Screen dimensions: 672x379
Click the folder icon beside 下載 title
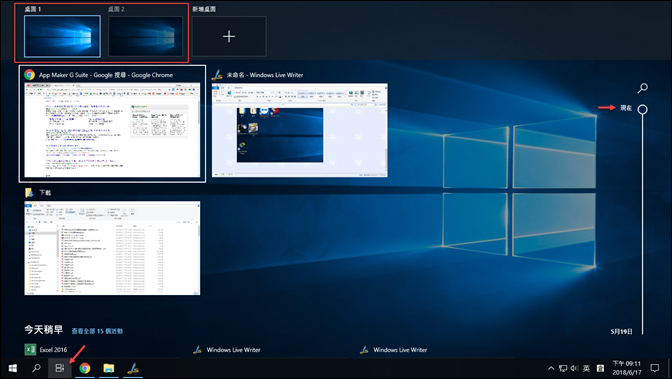(x=29, y=193)
